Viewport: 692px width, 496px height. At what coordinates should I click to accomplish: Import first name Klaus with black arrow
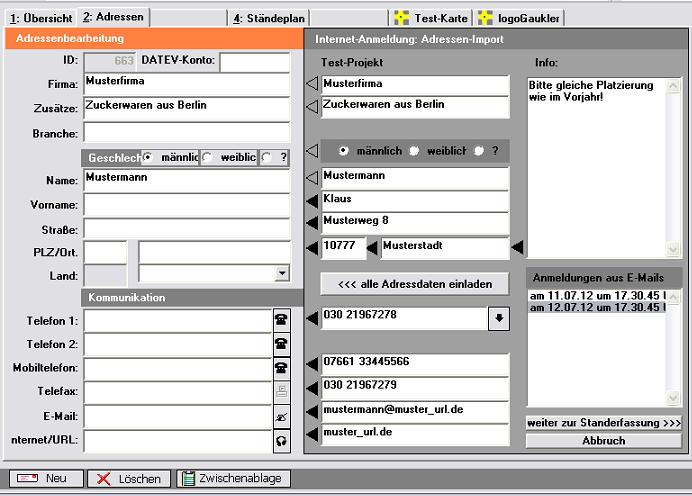click(312, 201)
